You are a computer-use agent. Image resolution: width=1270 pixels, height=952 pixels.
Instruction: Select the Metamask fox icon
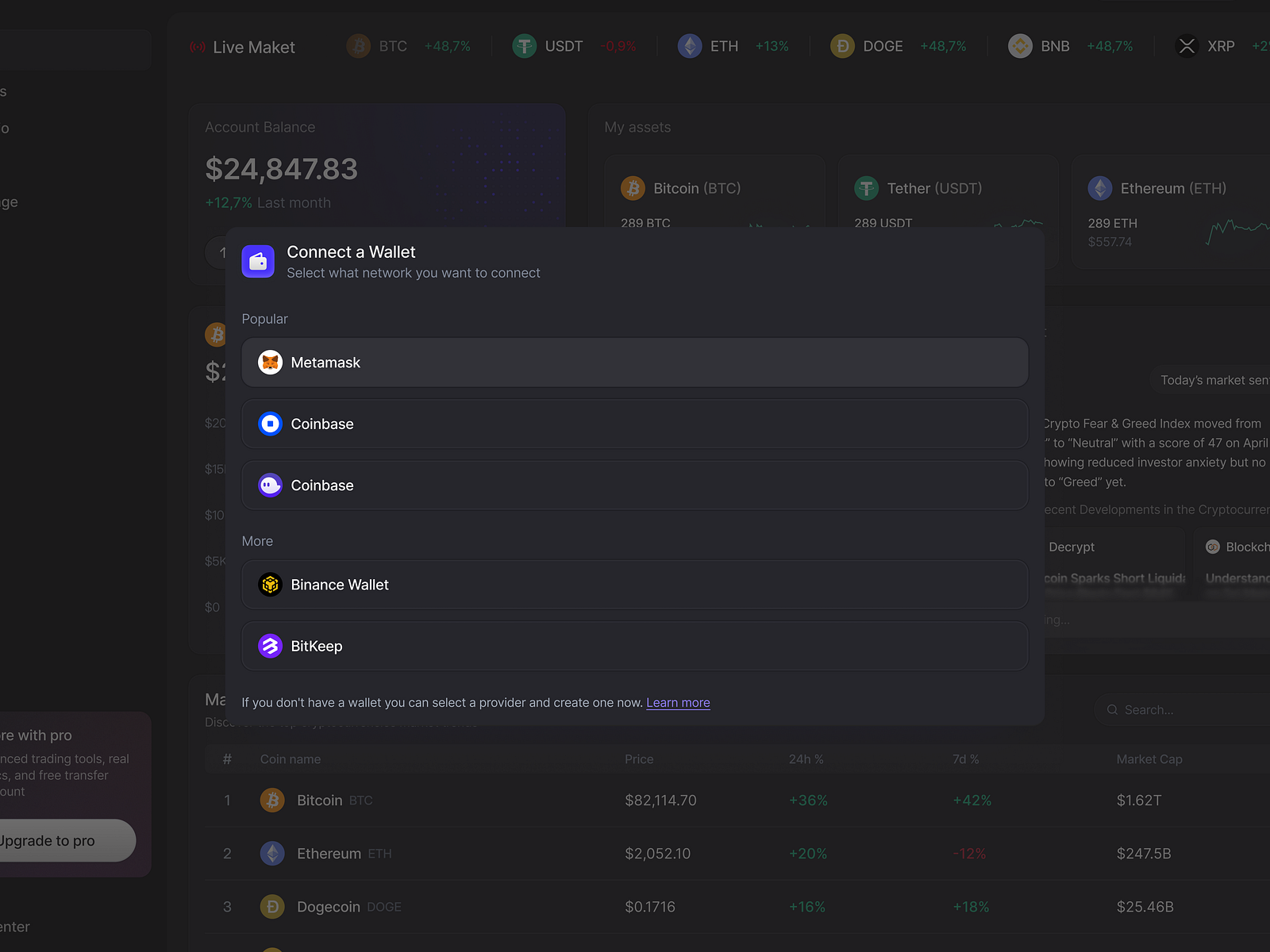(x=270, y=362)
